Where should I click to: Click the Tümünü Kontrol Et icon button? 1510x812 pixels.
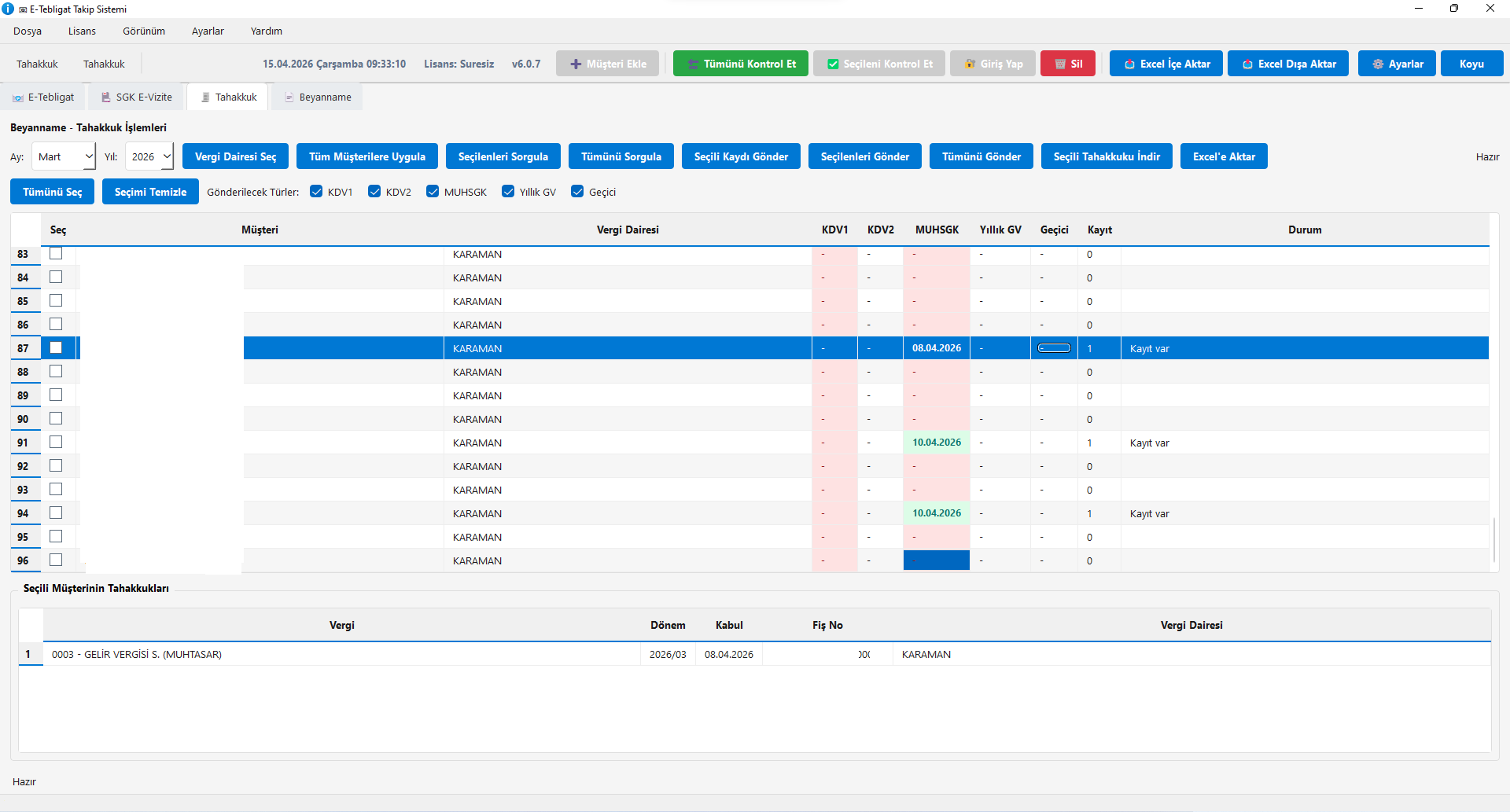pyautogui.click(x=693, y=64)
